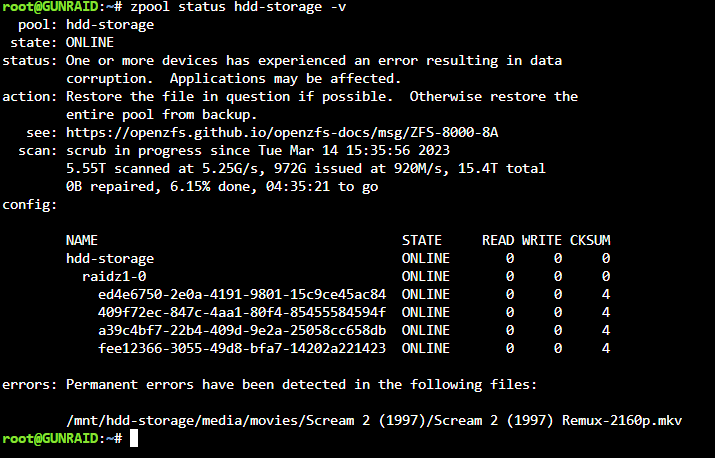Click the CKSUM column header
This screenshot has height=458, width=715.
point(590,240)
